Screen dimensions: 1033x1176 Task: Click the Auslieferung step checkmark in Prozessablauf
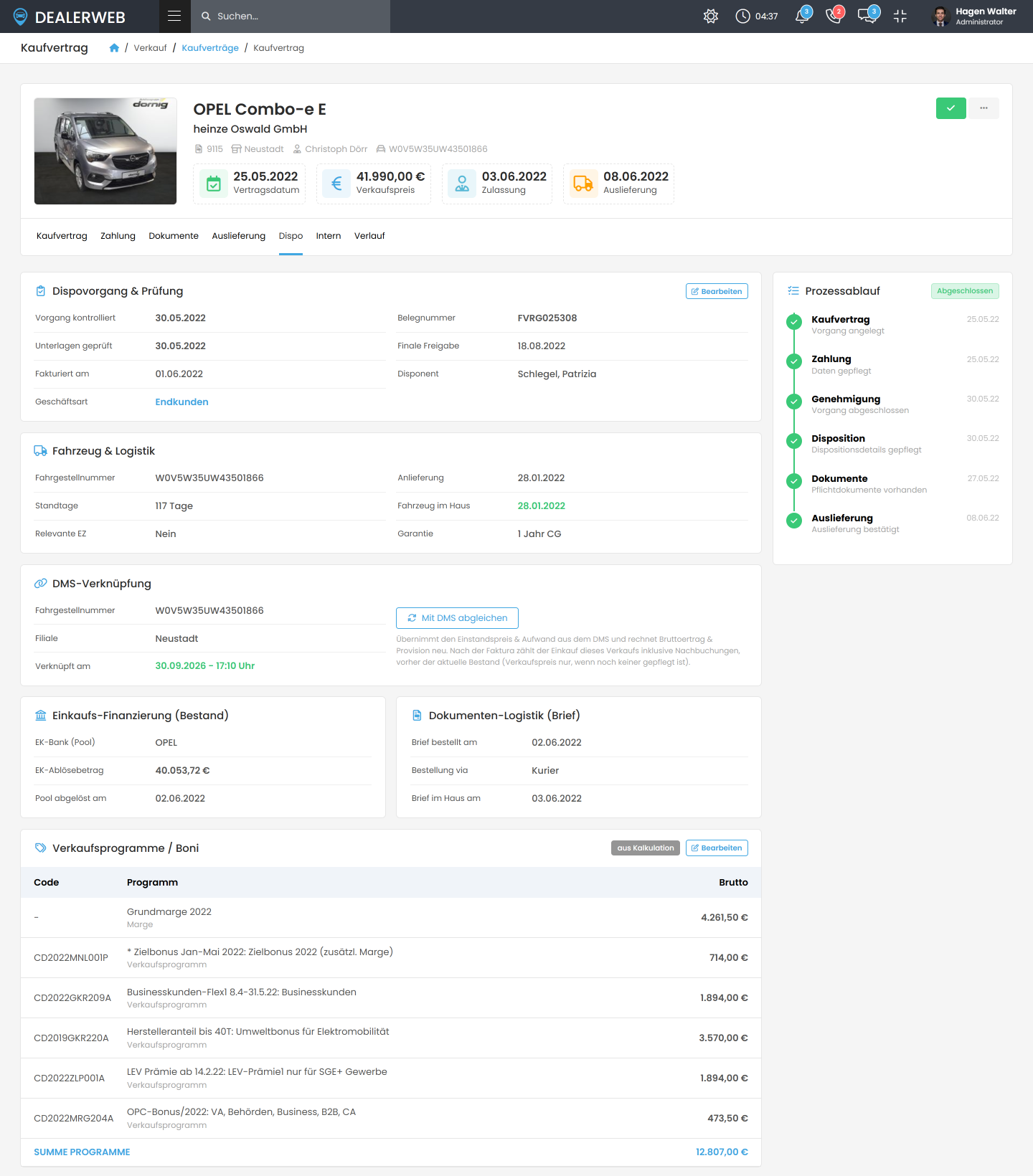coord(793,521)
